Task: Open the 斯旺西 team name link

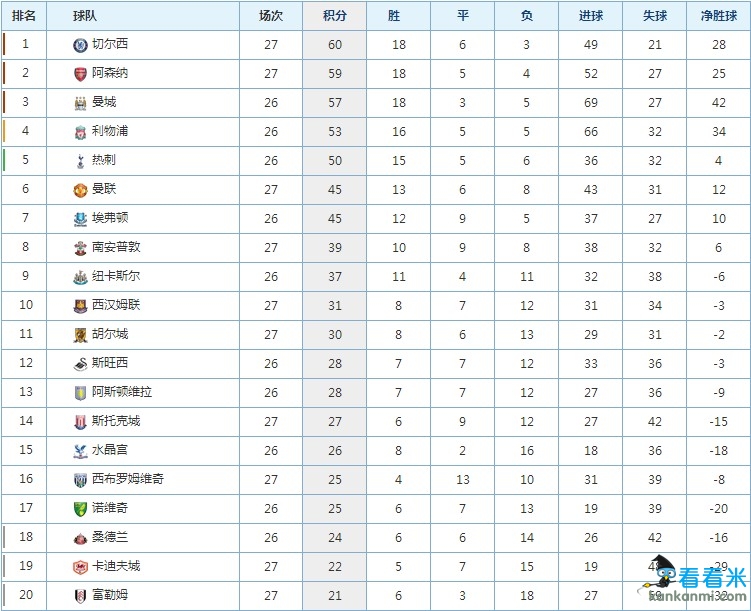Action: click(x=110, y=364)
